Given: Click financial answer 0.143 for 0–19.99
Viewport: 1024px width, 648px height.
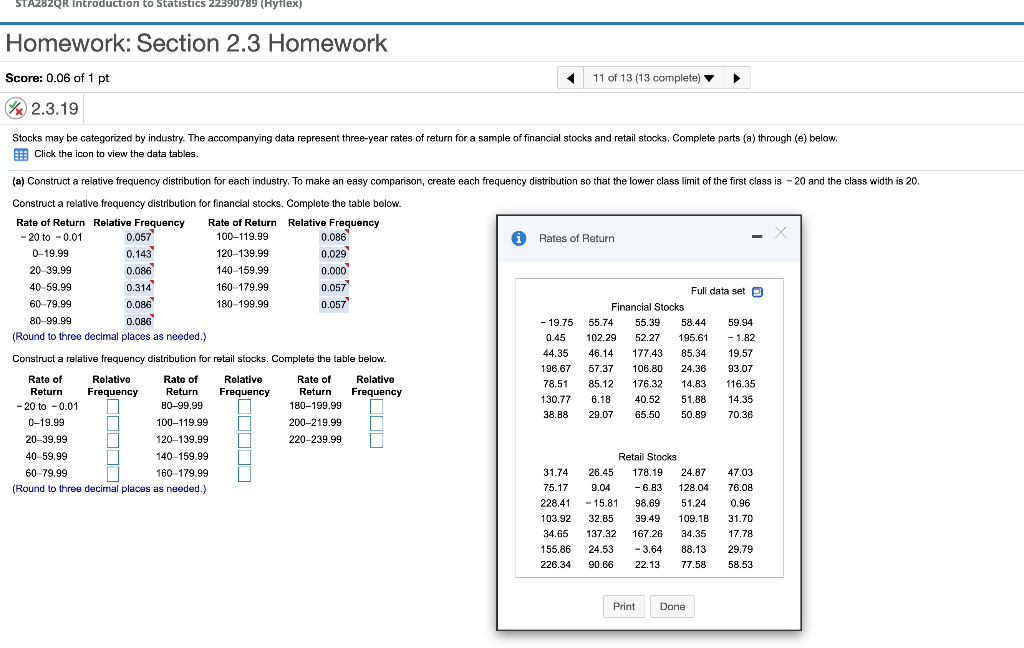Looking at the screenshot, I should [139, 254].
